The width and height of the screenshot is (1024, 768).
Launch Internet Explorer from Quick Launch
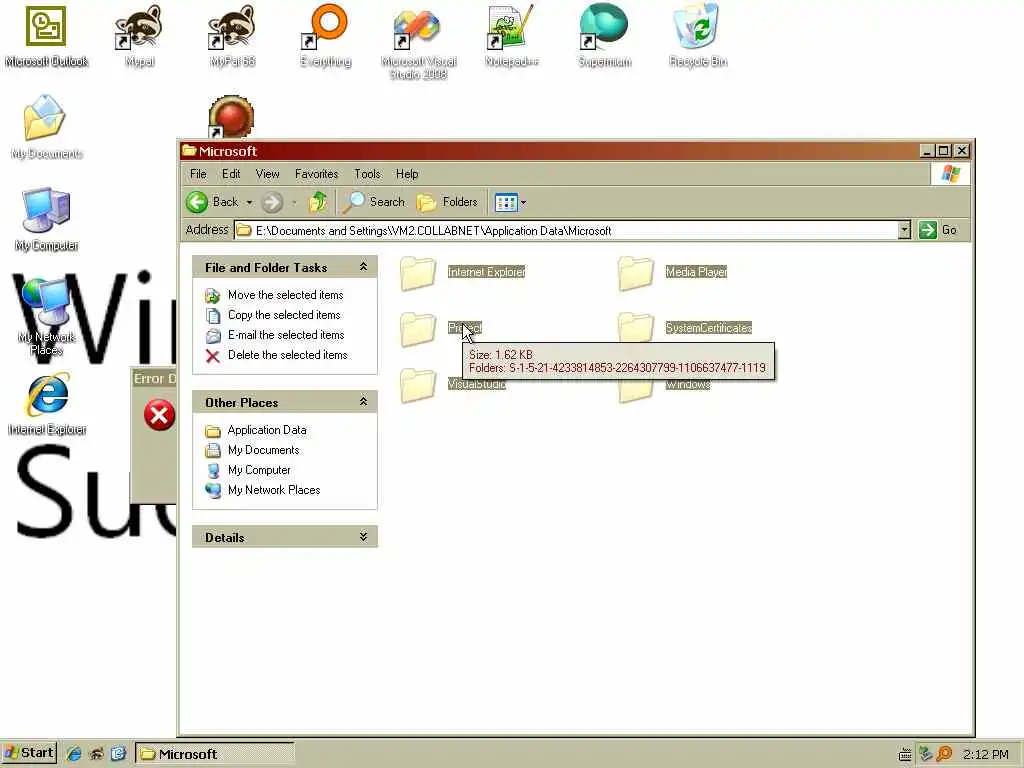(x=73, y=754)
